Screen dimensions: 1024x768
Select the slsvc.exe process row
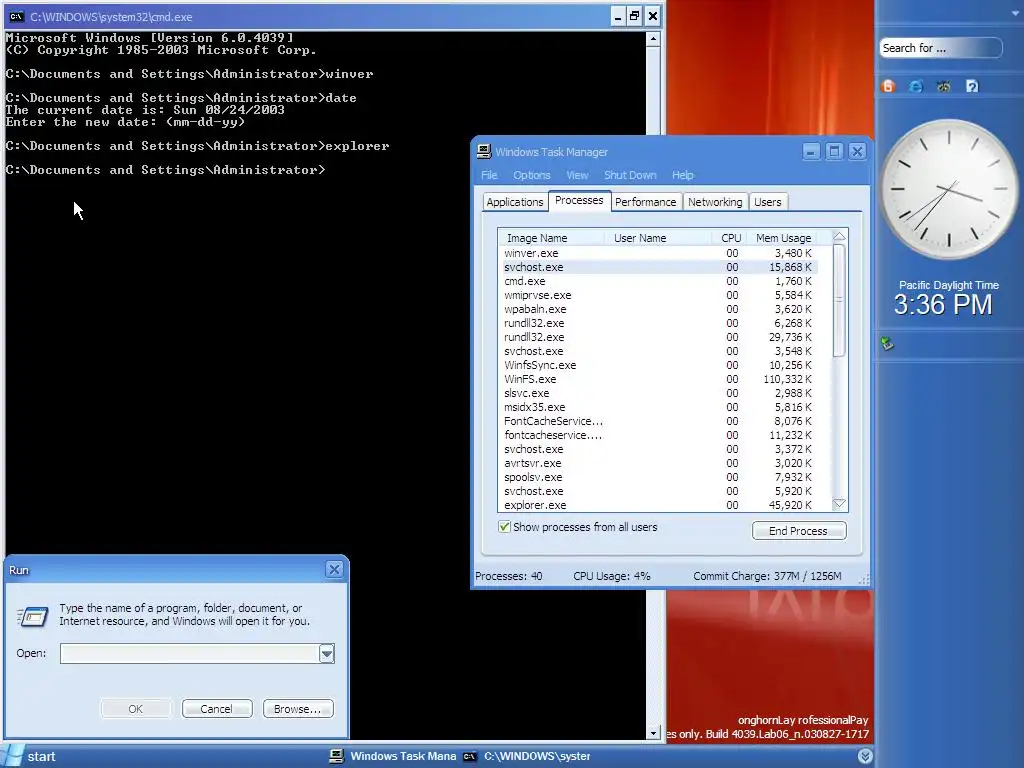point(658,393)
